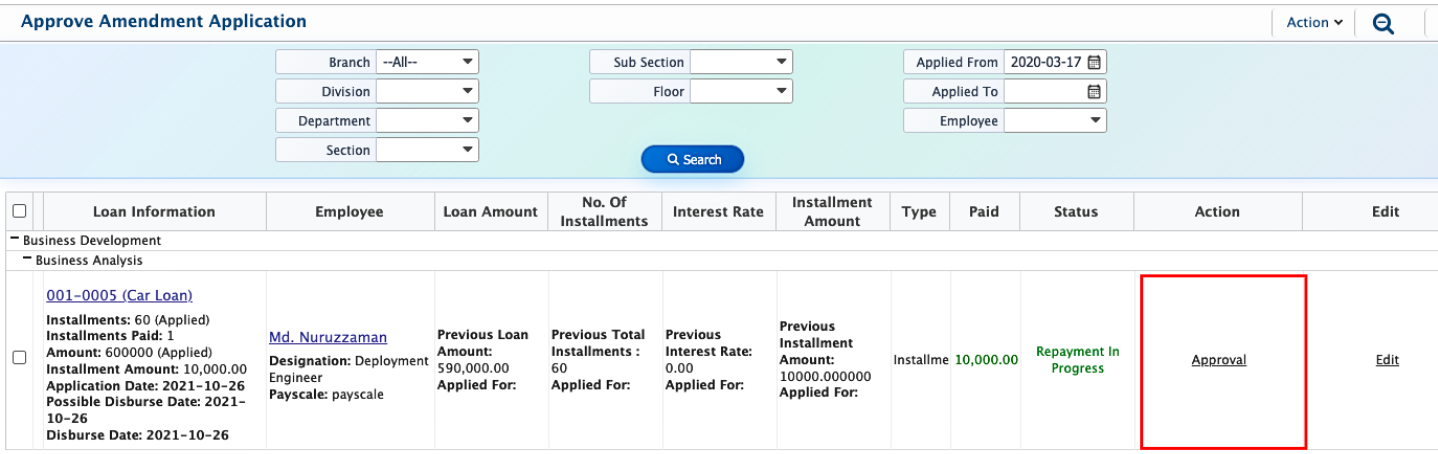Open the 001-0005 (Car Loan) link
1438x454 pixels.
[x=119, y=295]
